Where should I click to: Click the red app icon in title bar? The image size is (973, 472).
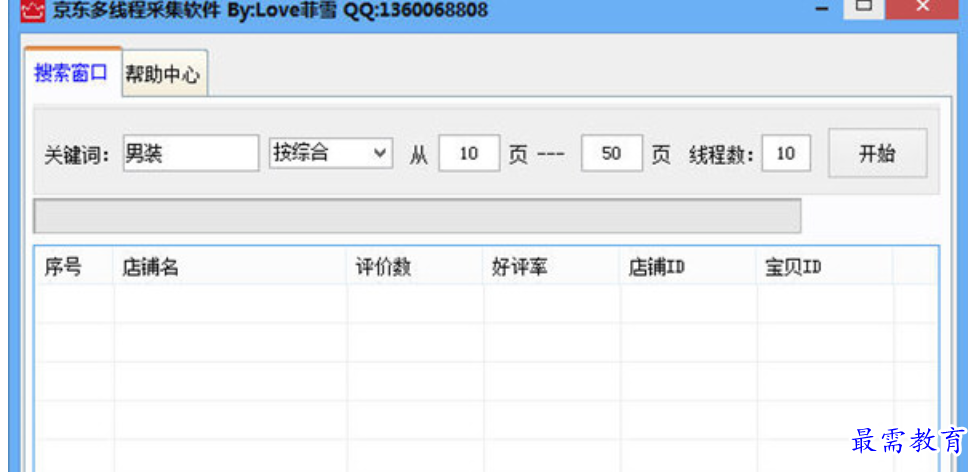coord(33,11)
